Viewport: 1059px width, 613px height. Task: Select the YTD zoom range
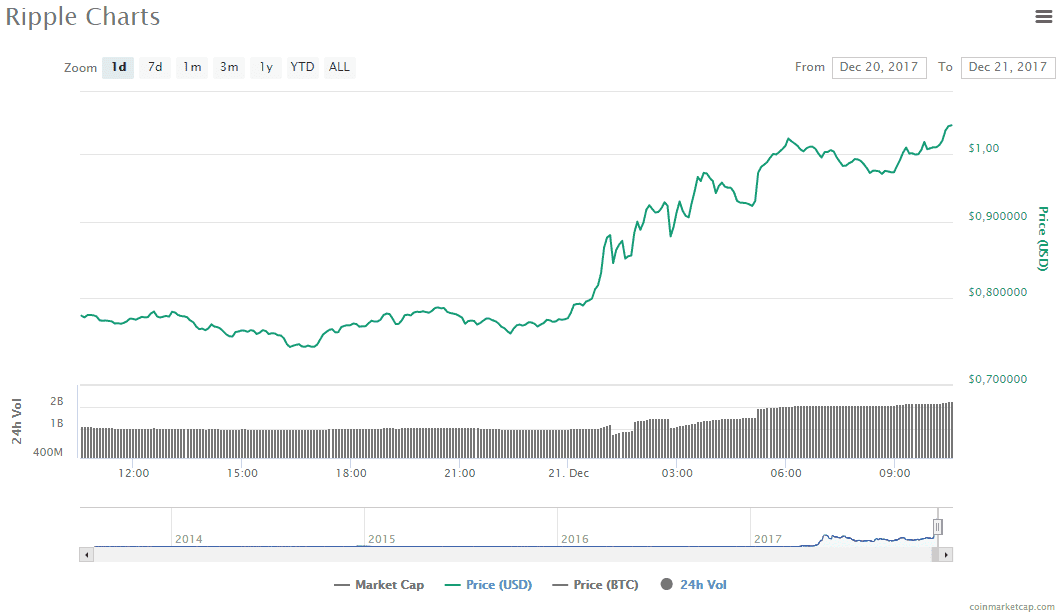(x=303, y=67)
